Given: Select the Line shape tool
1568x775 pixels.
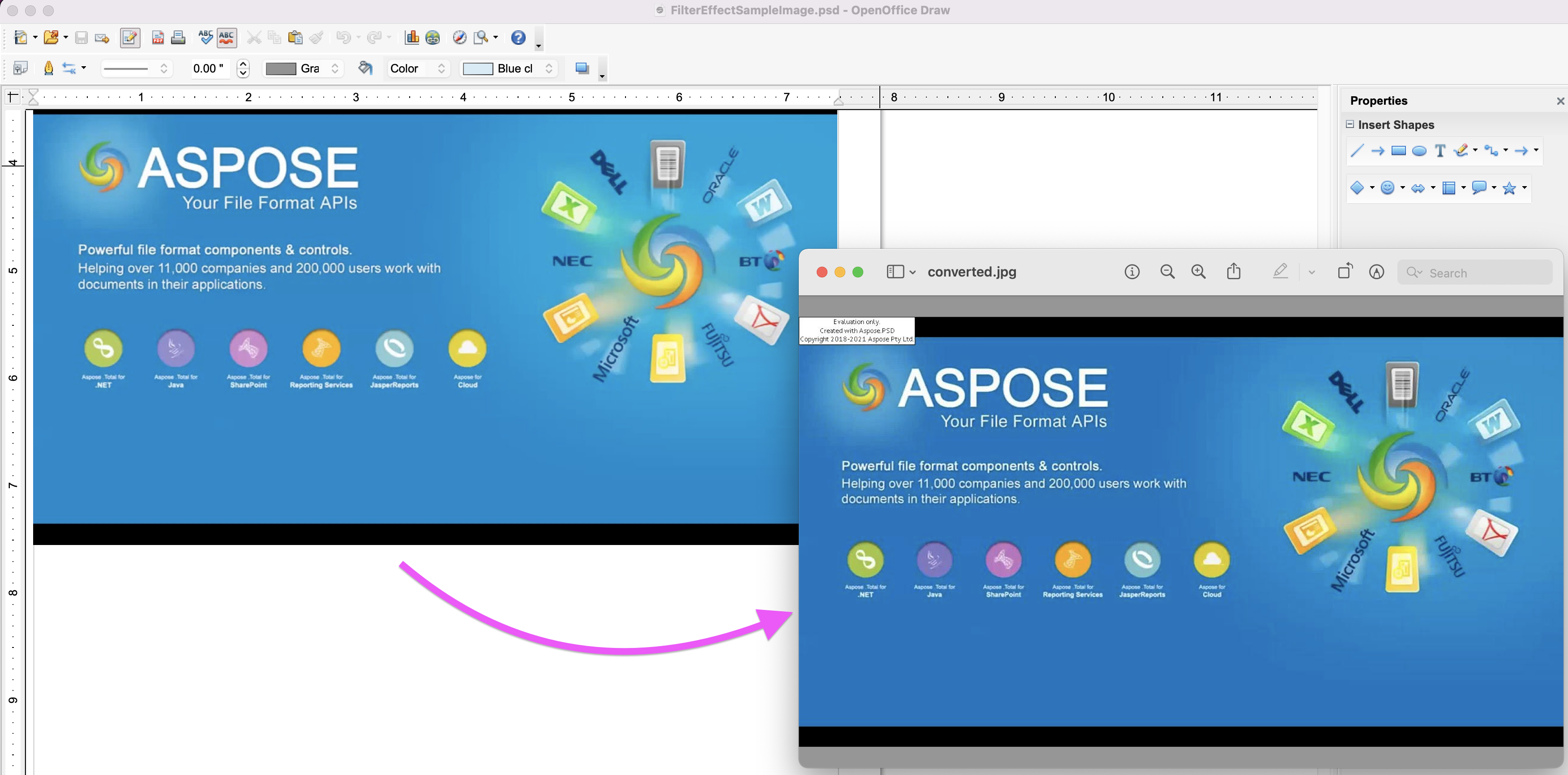Looking at the screenshot, I should [x=1357, y=151].
